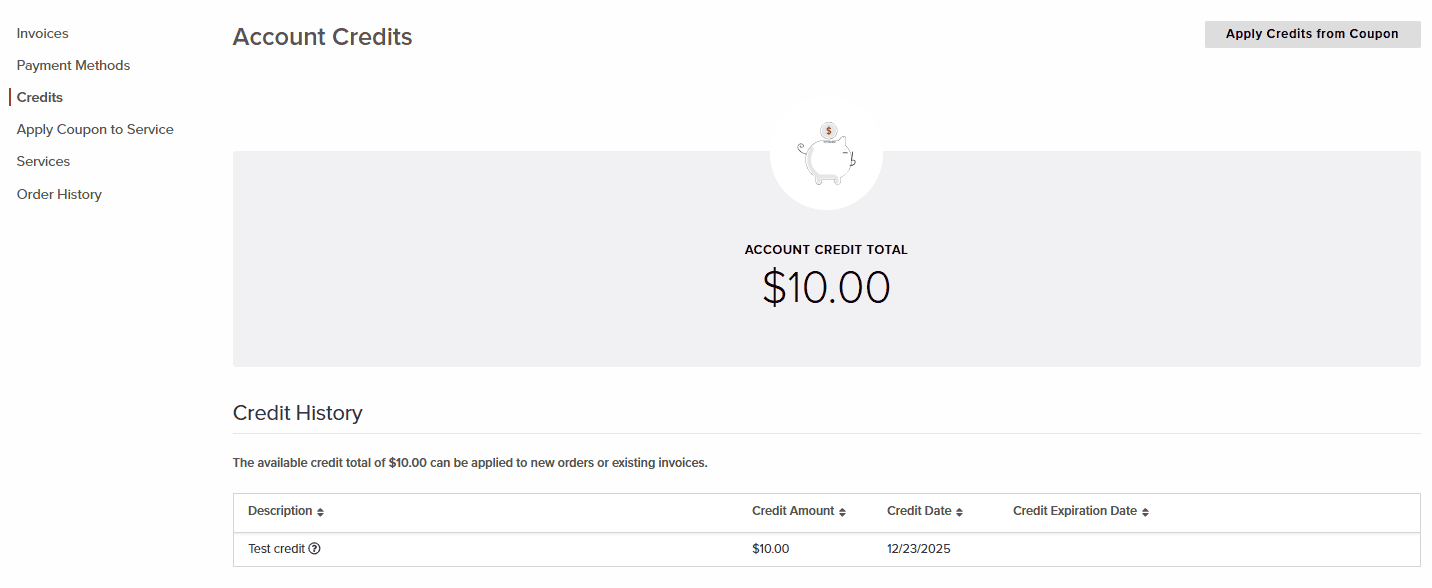Click the Description column sort icon

(320, 511)
